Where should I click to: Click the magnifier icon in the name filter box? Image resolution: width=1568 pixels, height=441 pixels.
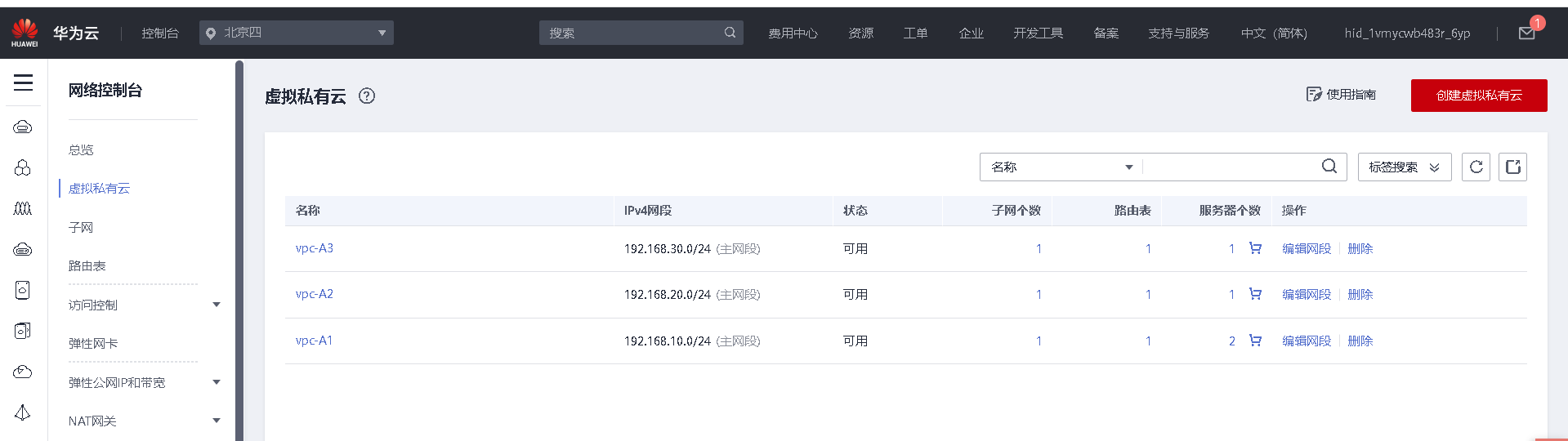1329,167
